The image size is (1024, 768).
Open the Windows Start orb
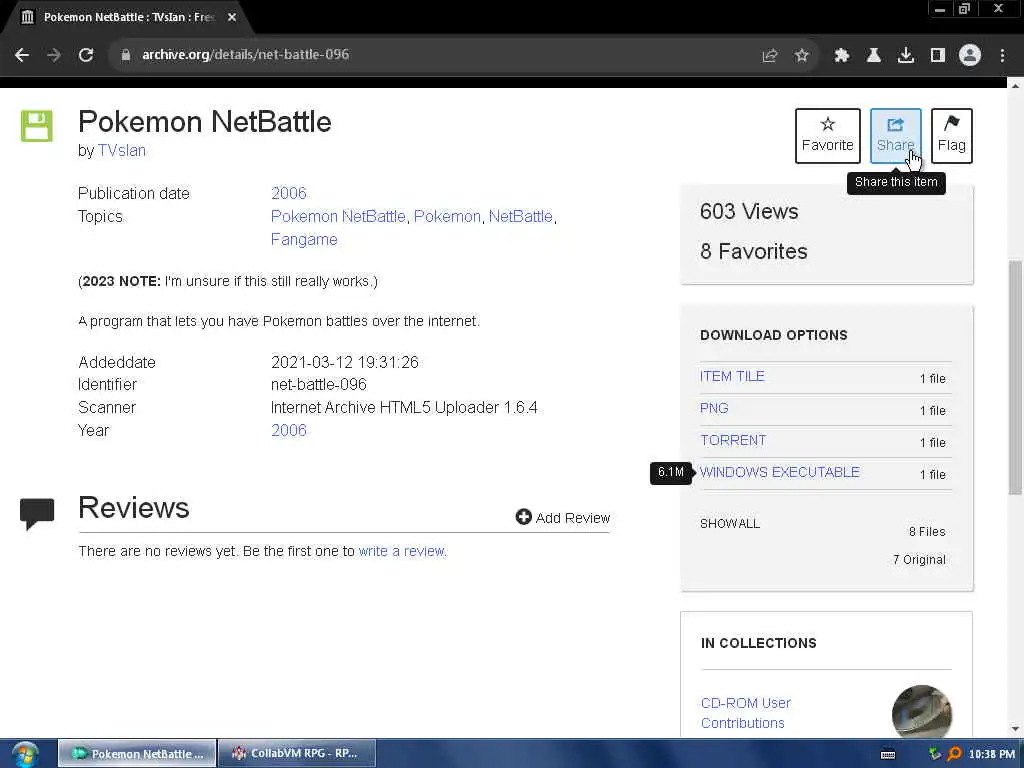tap(25, 754)
